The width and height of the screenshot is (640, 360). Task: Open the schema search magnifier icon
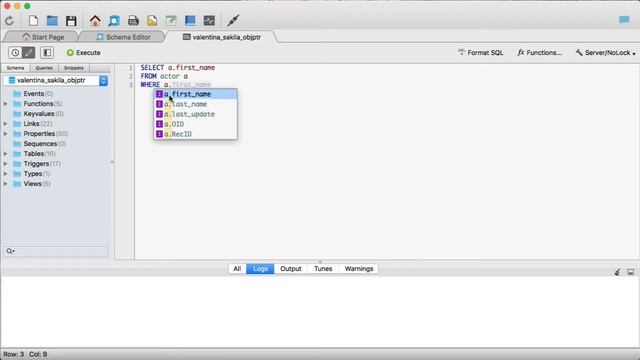point(114,21)
